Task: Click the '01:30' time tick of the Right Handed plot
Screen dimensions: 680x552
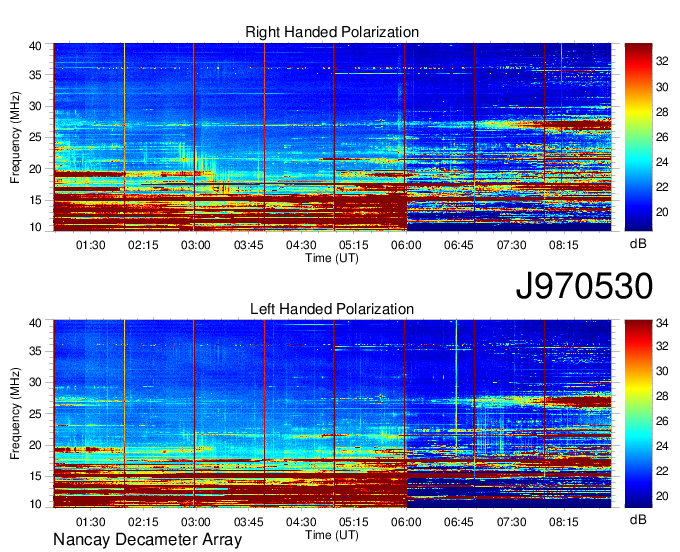Action: coord(90,245)
